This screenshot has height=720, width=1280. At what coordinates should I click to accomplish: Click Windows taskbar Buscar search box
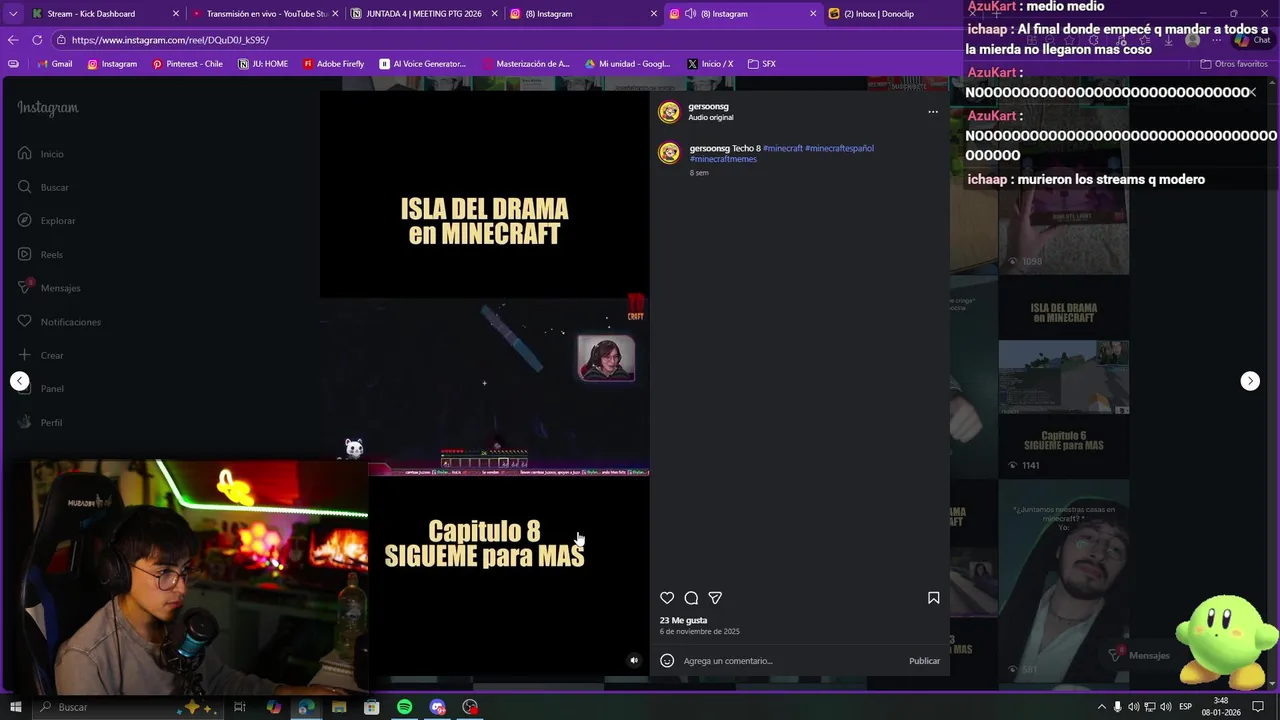click(130, 707)
